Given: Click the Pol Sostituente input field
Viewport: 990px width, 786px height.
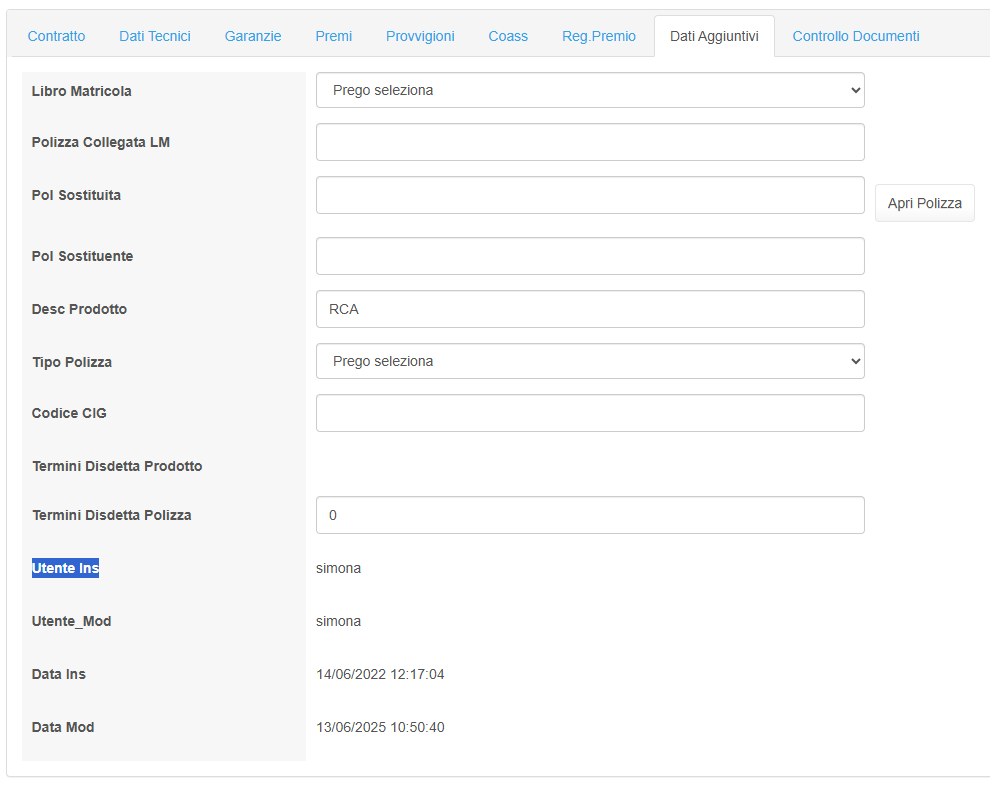Looking at the screenshot, I should 590,256.
